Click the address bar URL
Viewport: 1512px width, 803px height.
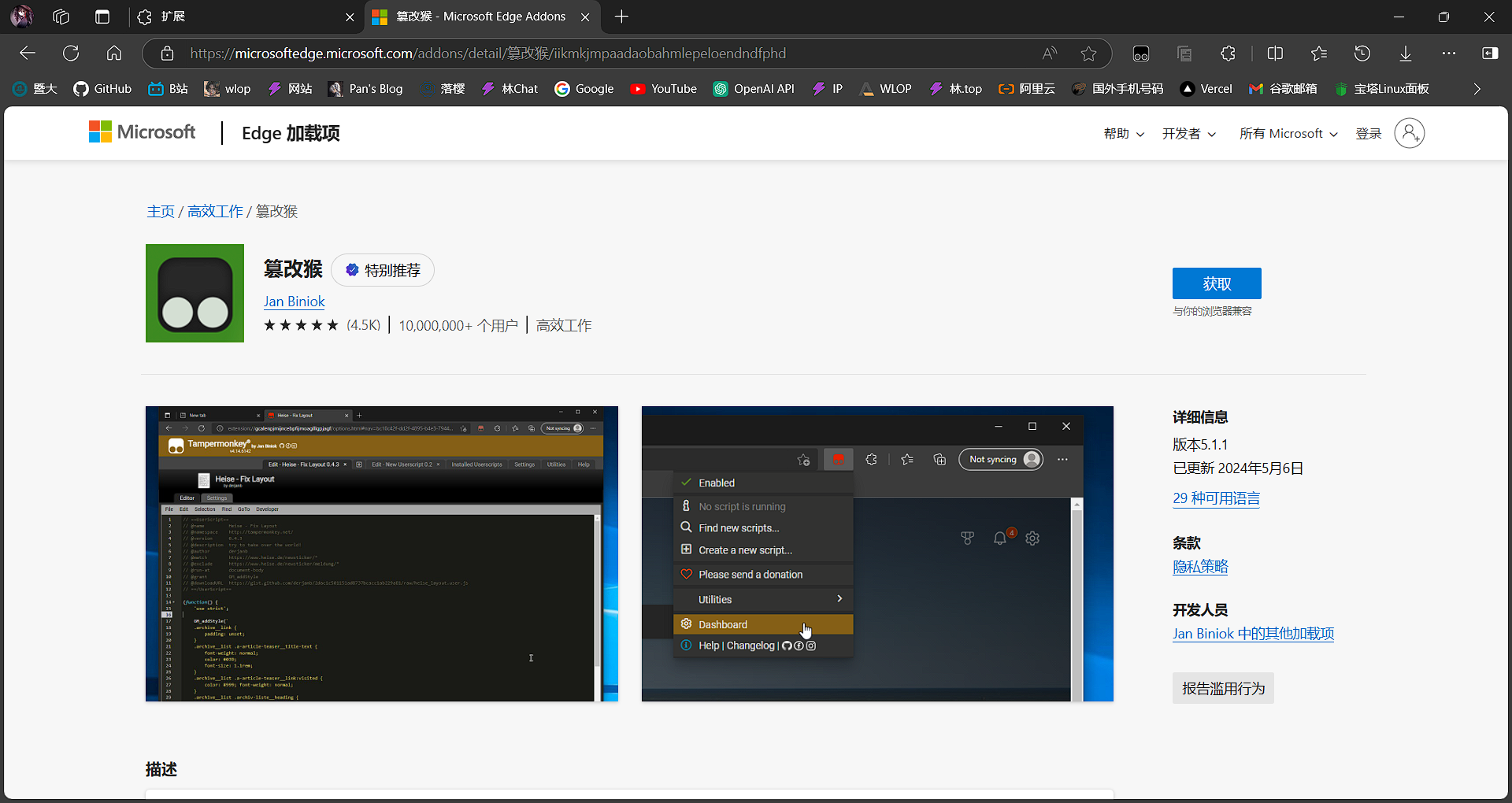pyautogui.click(x=488, y=54)
